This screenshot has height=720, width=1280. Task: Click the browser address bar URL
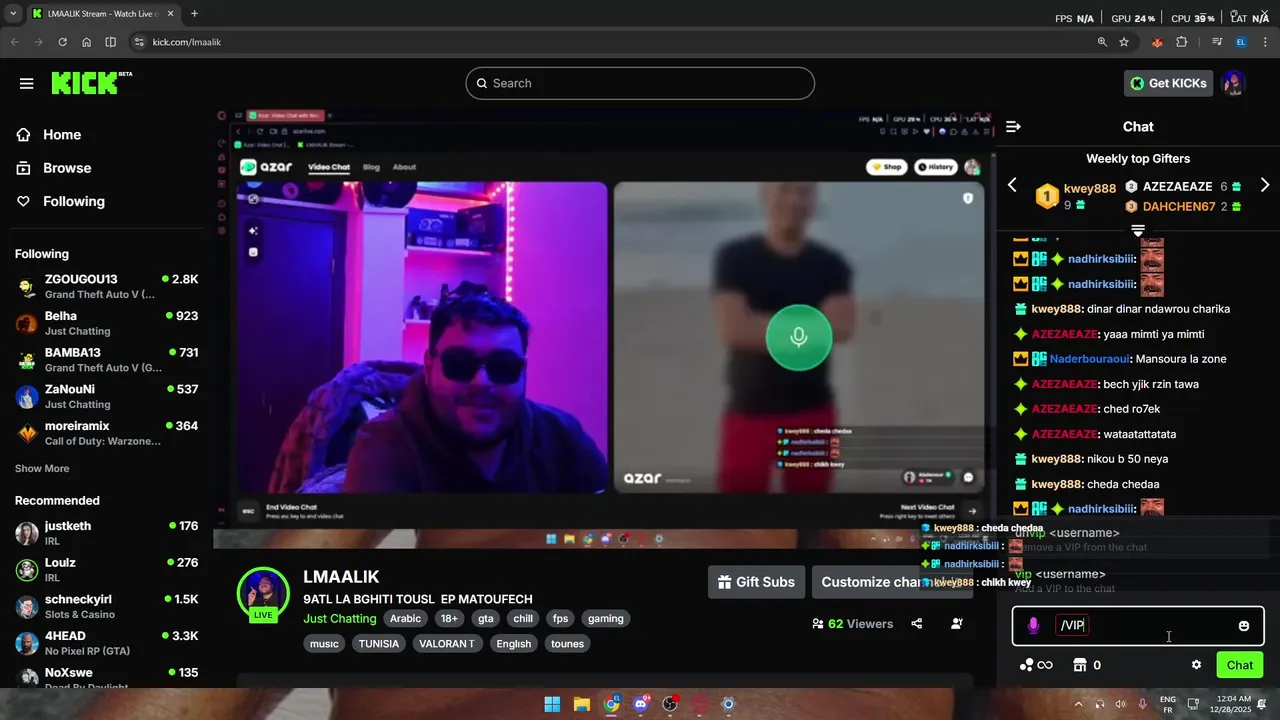click(187, 42)
